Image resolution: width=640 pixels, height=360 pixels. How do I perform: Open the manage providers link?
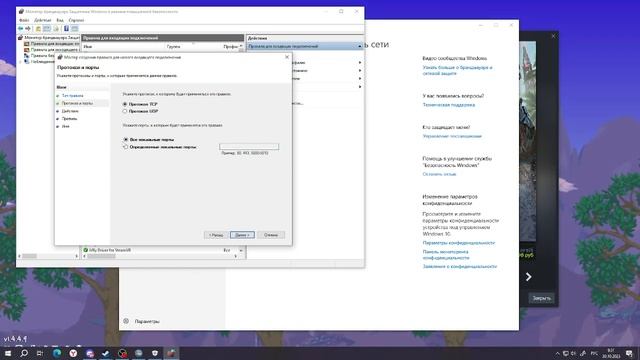point(452,136)
